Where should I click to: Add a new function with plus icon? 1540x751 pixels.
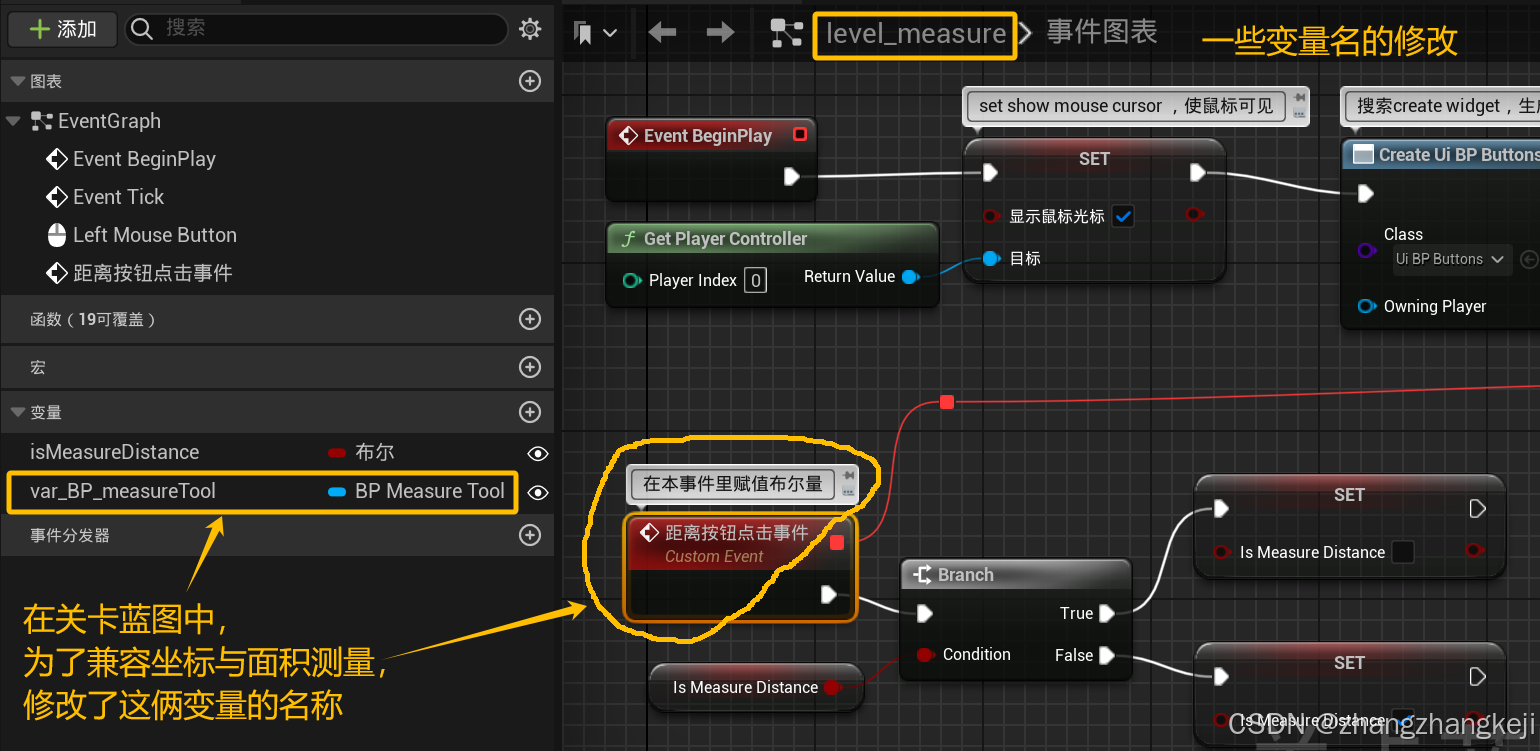tap(530, 319)
